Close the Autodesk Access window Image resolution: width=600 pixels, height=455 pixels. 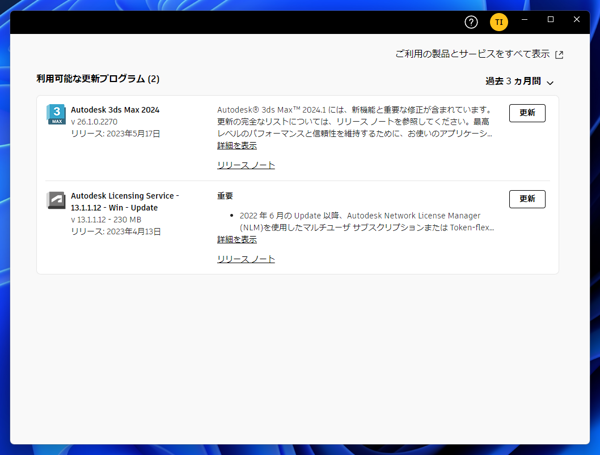[x=577, y=20]
